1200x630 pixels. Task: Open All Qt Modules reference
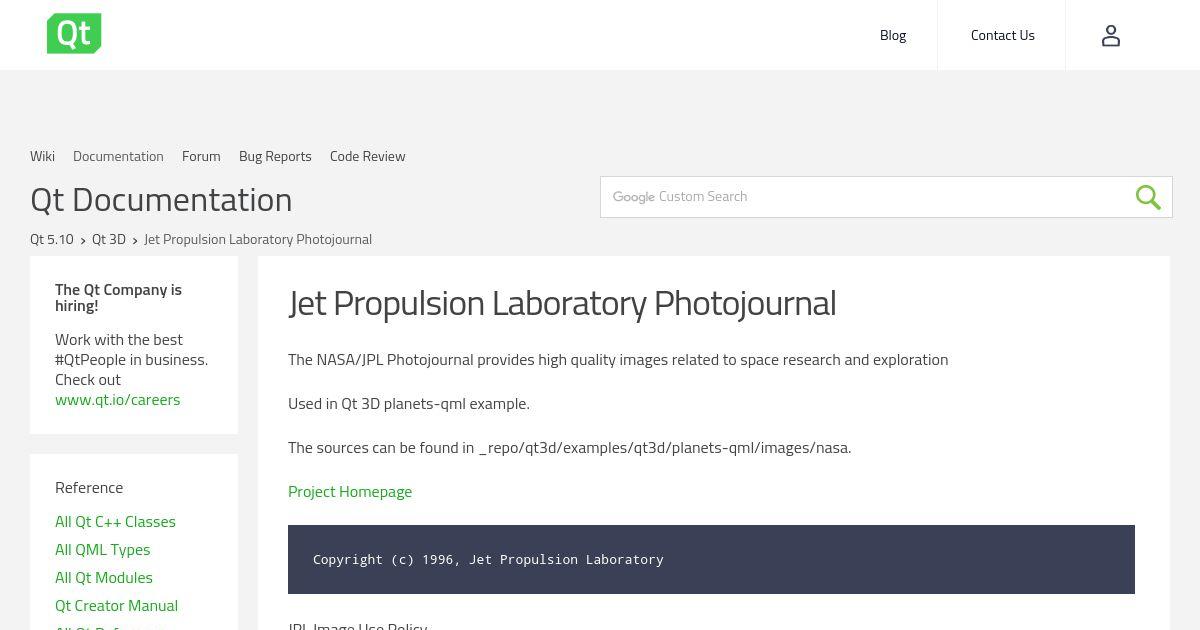tap(104, 577)
